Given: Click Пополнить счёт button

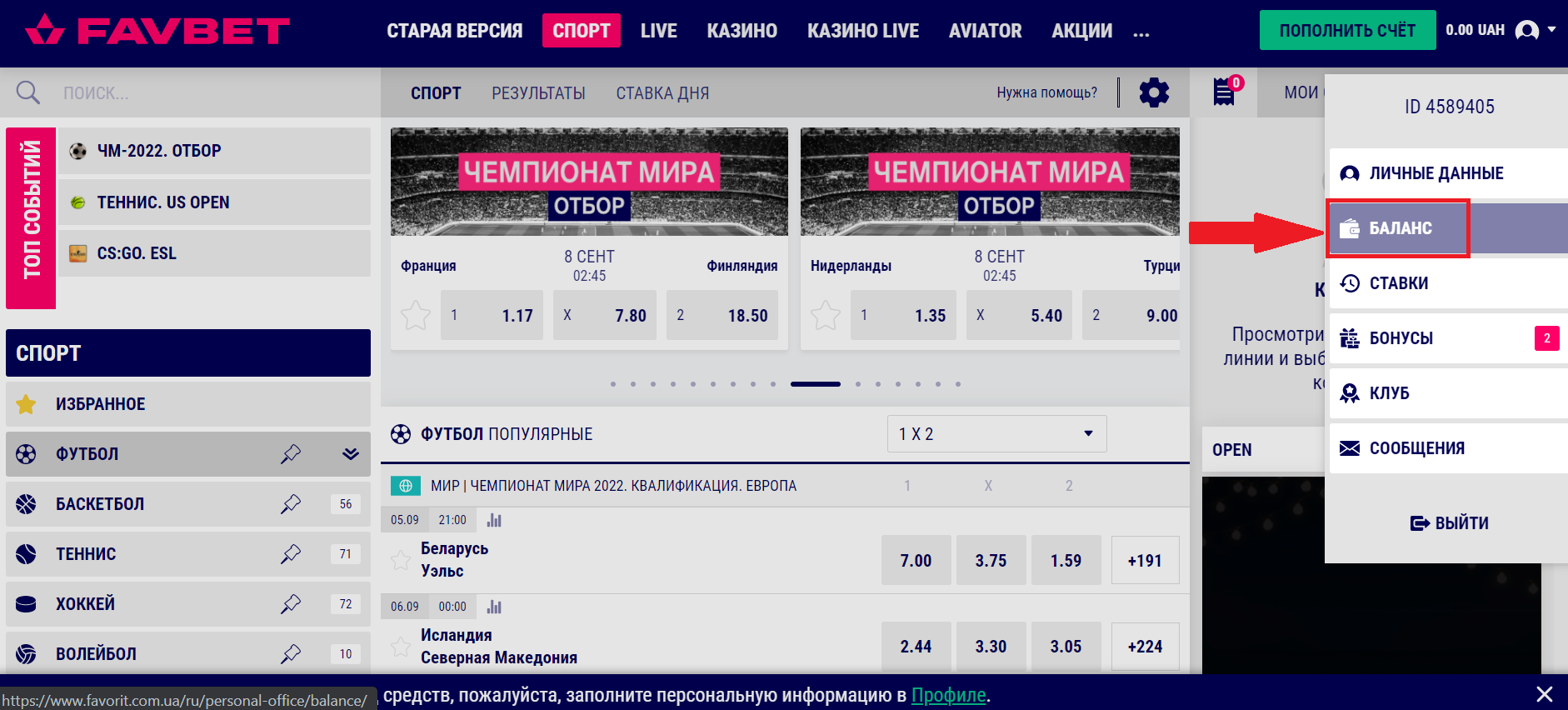Looking at the screenshot, I should point(1347,30).
